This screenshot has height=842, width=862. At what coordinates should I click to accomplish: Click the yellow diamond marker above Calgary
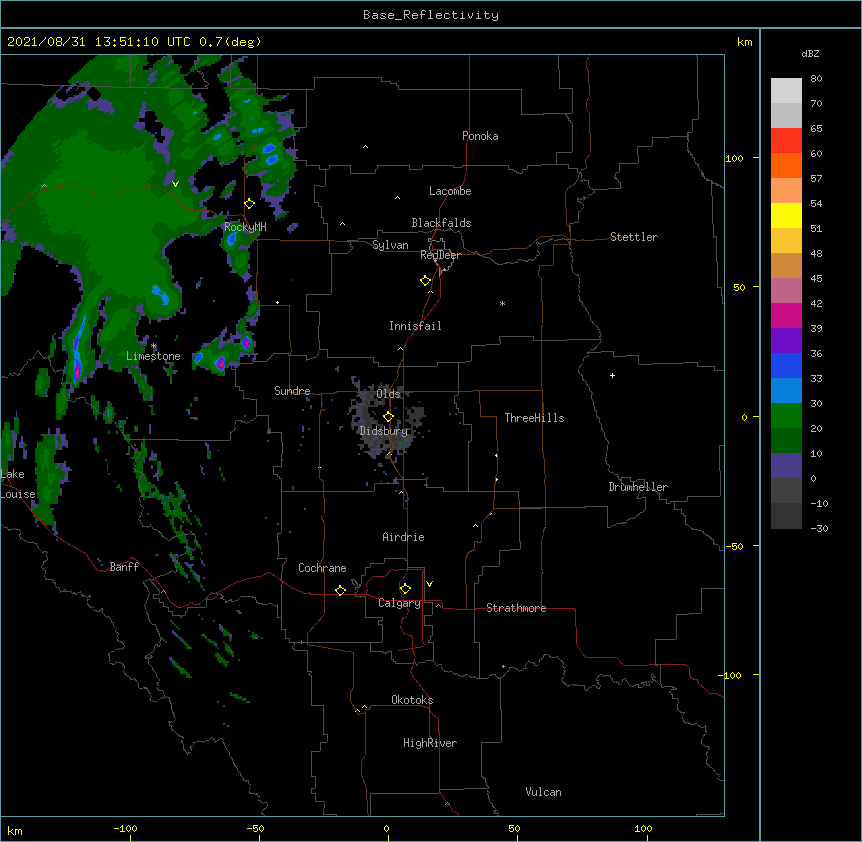405,589
